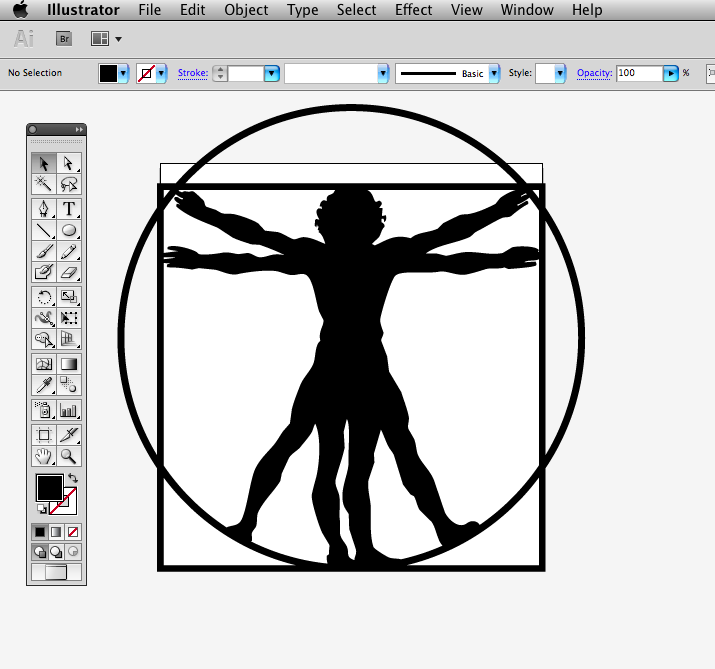Open the arrange documents dropdown
Screen dimensions: 715x669
[119, 39]
